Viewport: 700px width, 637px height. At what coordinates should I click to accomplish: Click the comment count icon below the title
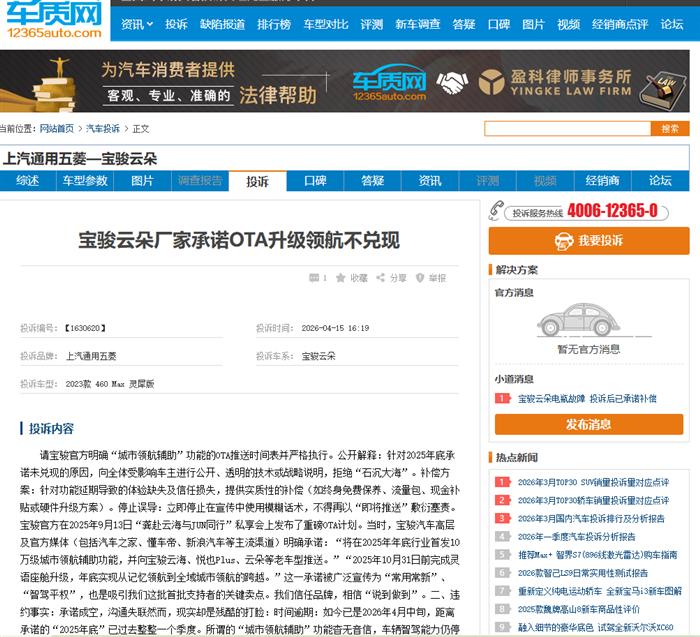314,278
